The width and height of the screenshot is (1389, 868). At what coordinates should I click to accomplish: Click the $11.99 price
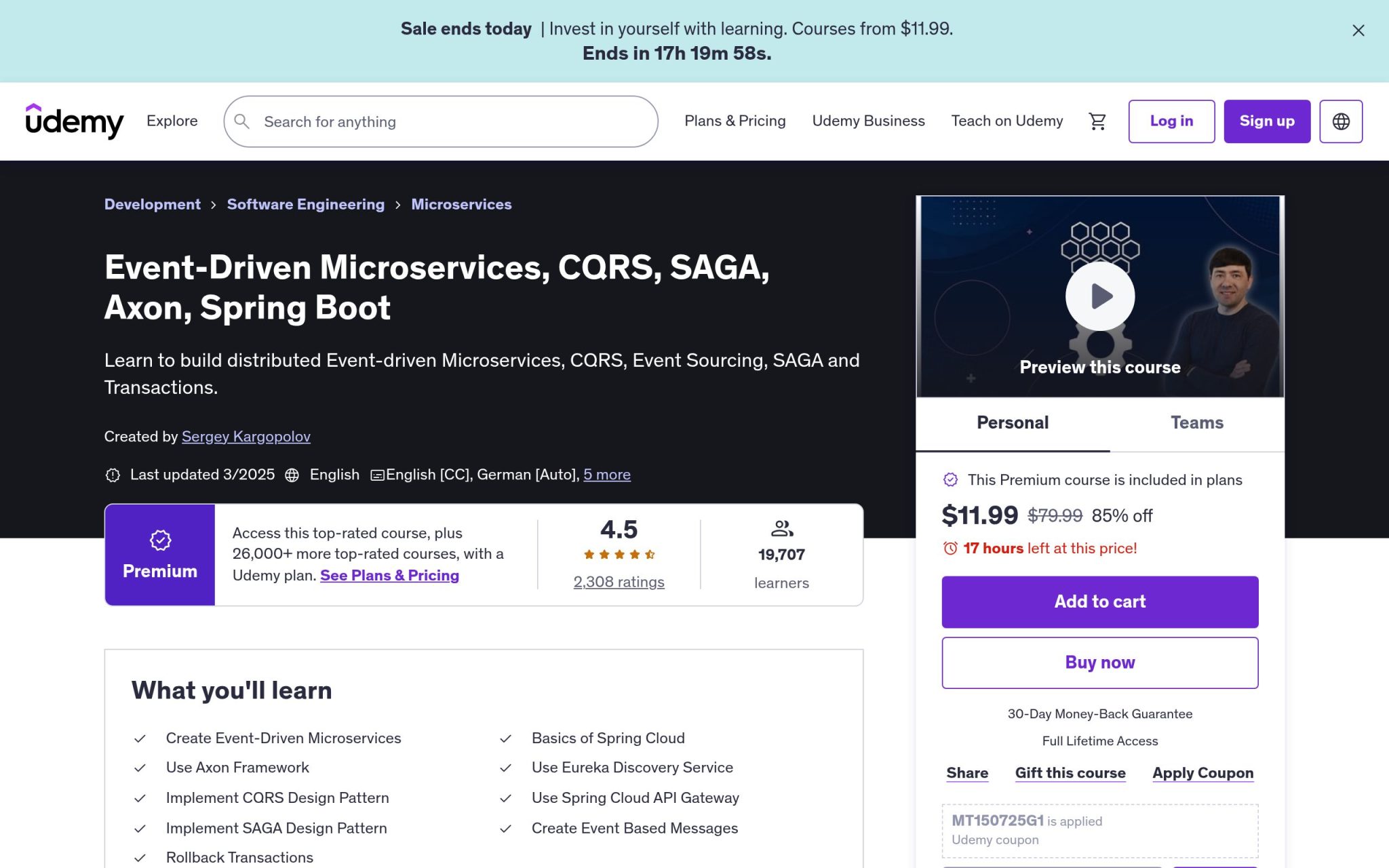click(980, 515)
